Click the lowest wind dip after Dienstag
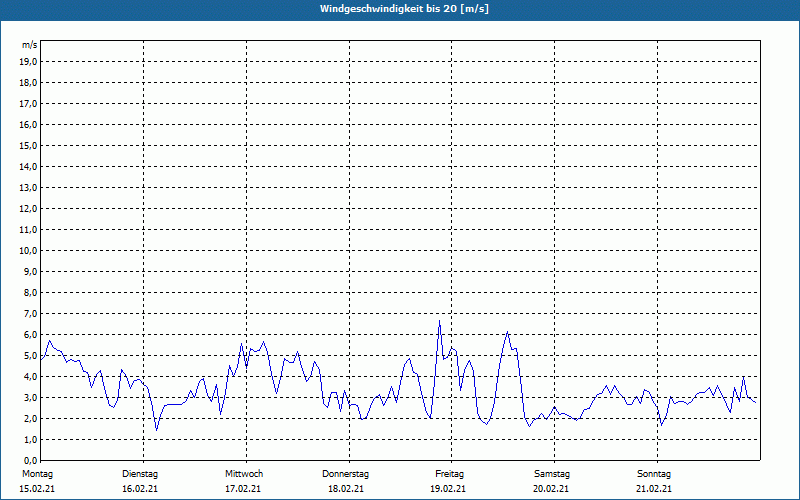 (x=157, y=430)
